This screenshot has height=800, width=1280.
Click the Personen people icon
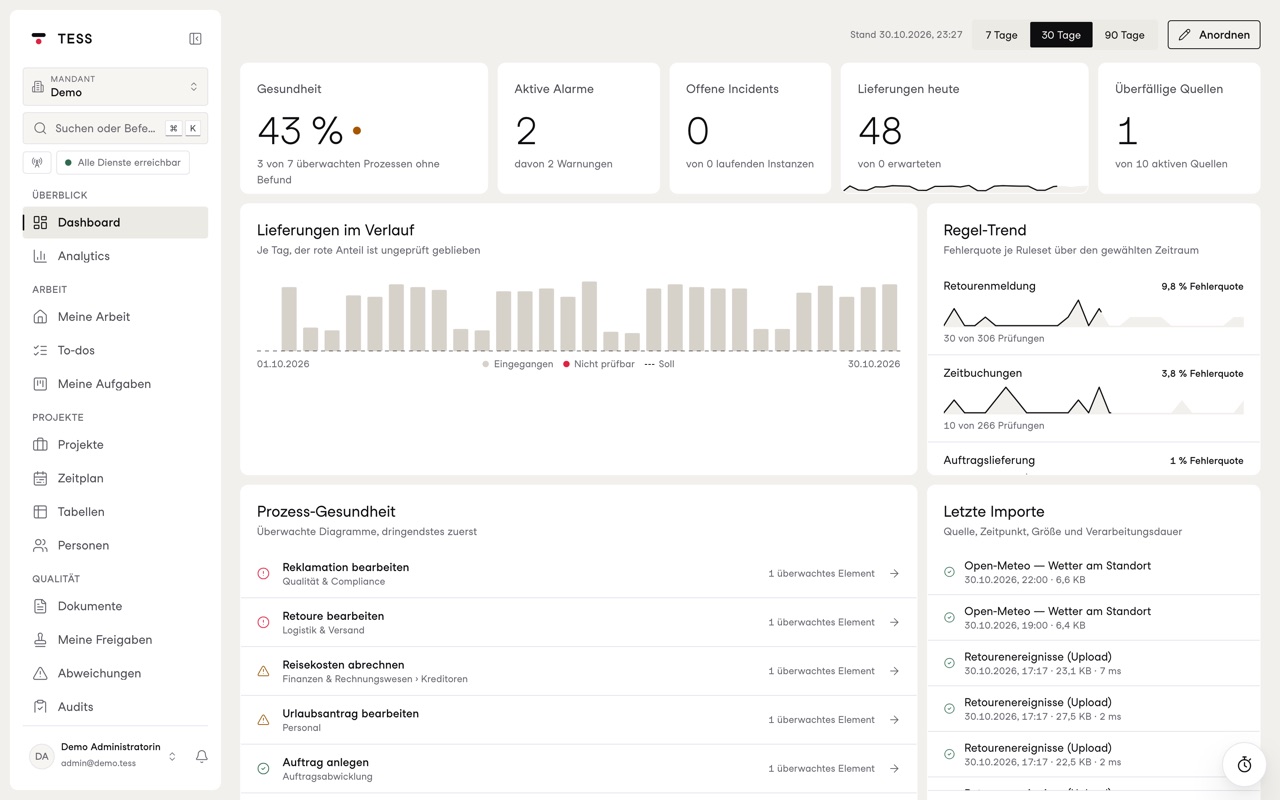pos(40,546)
